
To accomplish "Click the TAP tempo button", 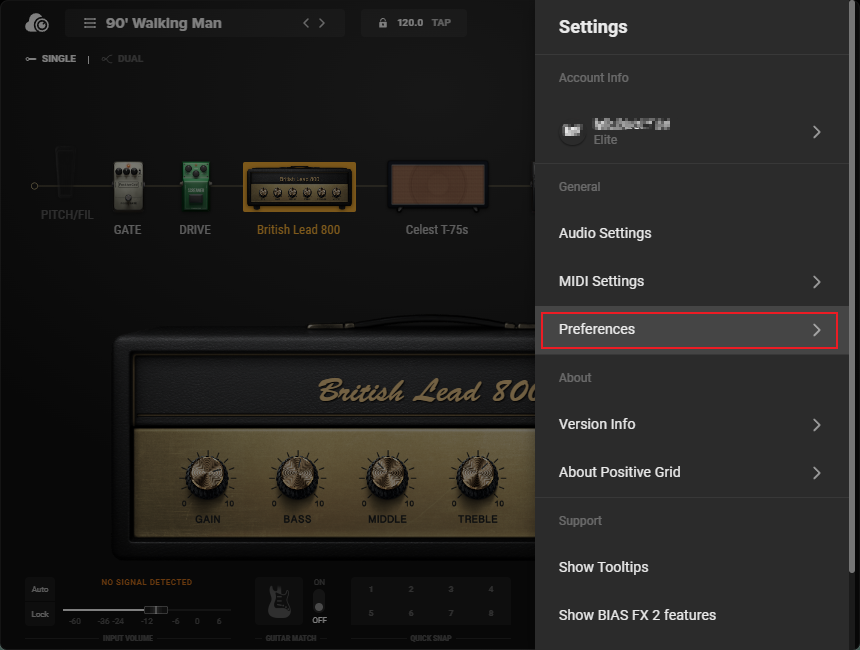I will [x=441, y=23].
